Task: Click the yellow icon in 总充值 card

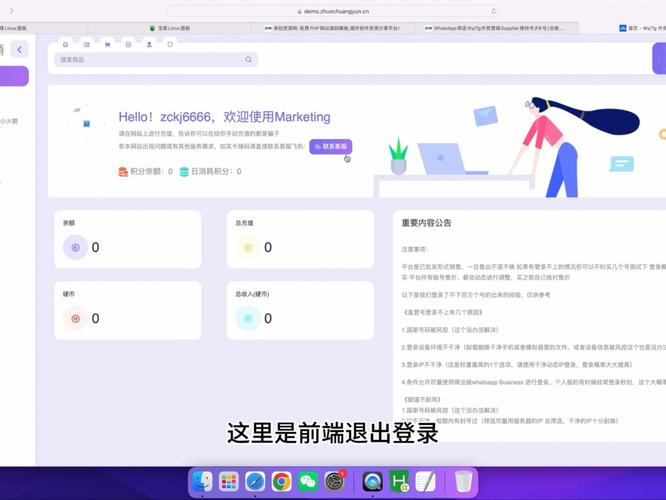Action: [248, 247]
